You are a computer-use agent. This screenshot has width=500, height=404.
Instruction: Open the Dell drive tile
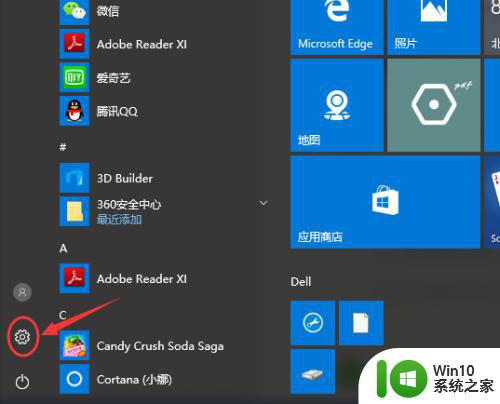pos(313,371)
